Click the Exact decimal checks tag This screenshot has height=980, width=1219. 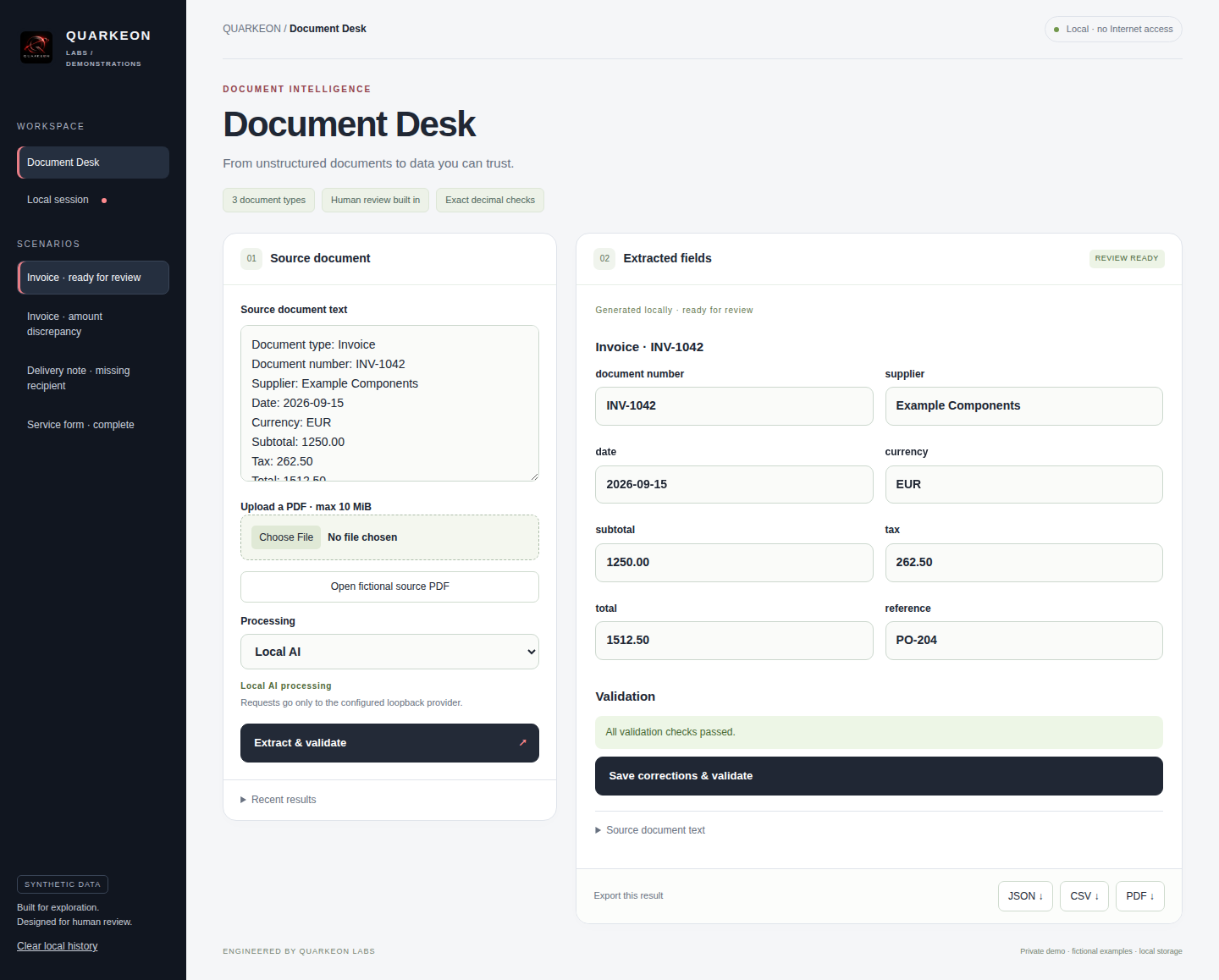coord(490,201)
